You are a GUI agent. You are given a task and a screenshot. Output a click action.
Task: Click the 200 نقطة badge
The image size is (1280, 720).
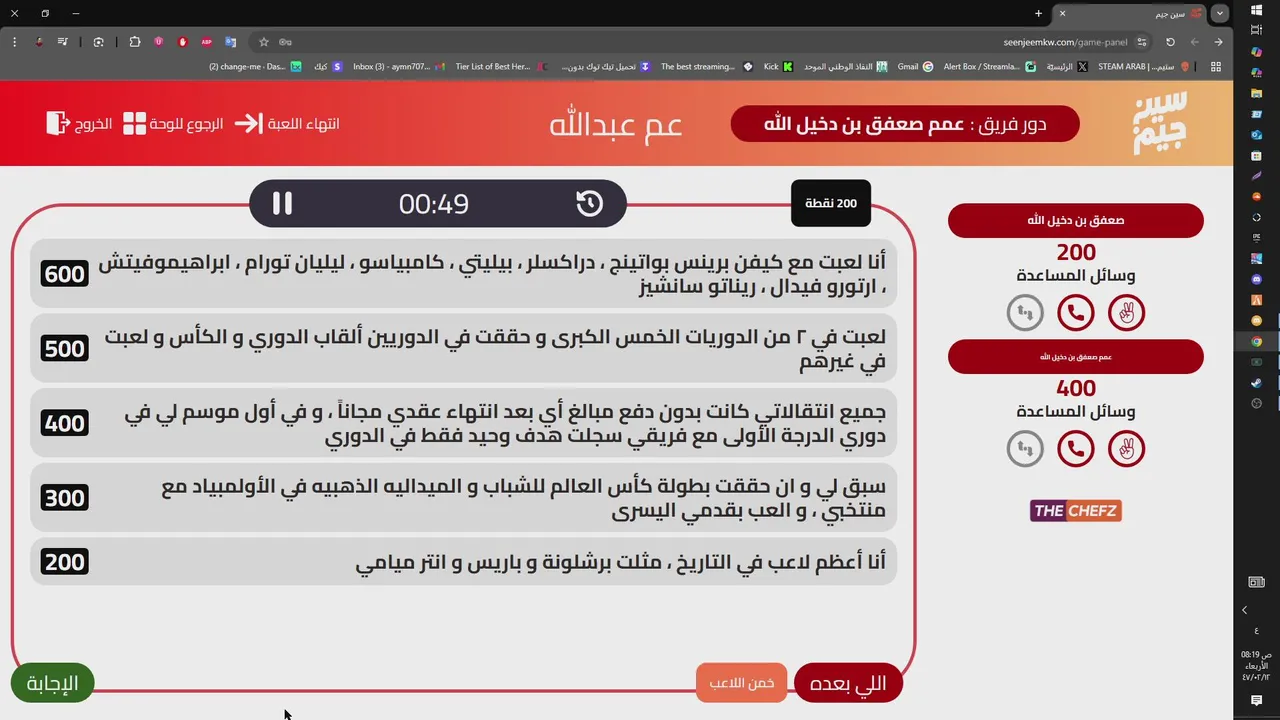pos(831,203)
